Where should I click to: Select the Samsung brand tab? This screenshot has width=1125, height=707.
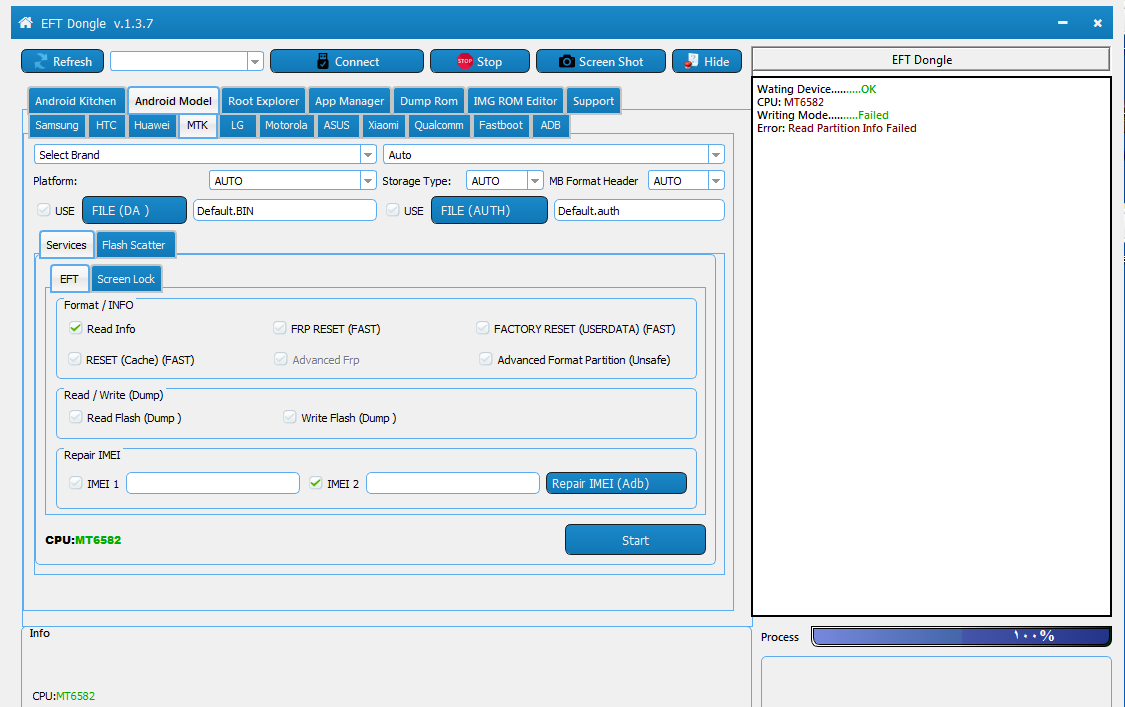click(x=57, y=125)
